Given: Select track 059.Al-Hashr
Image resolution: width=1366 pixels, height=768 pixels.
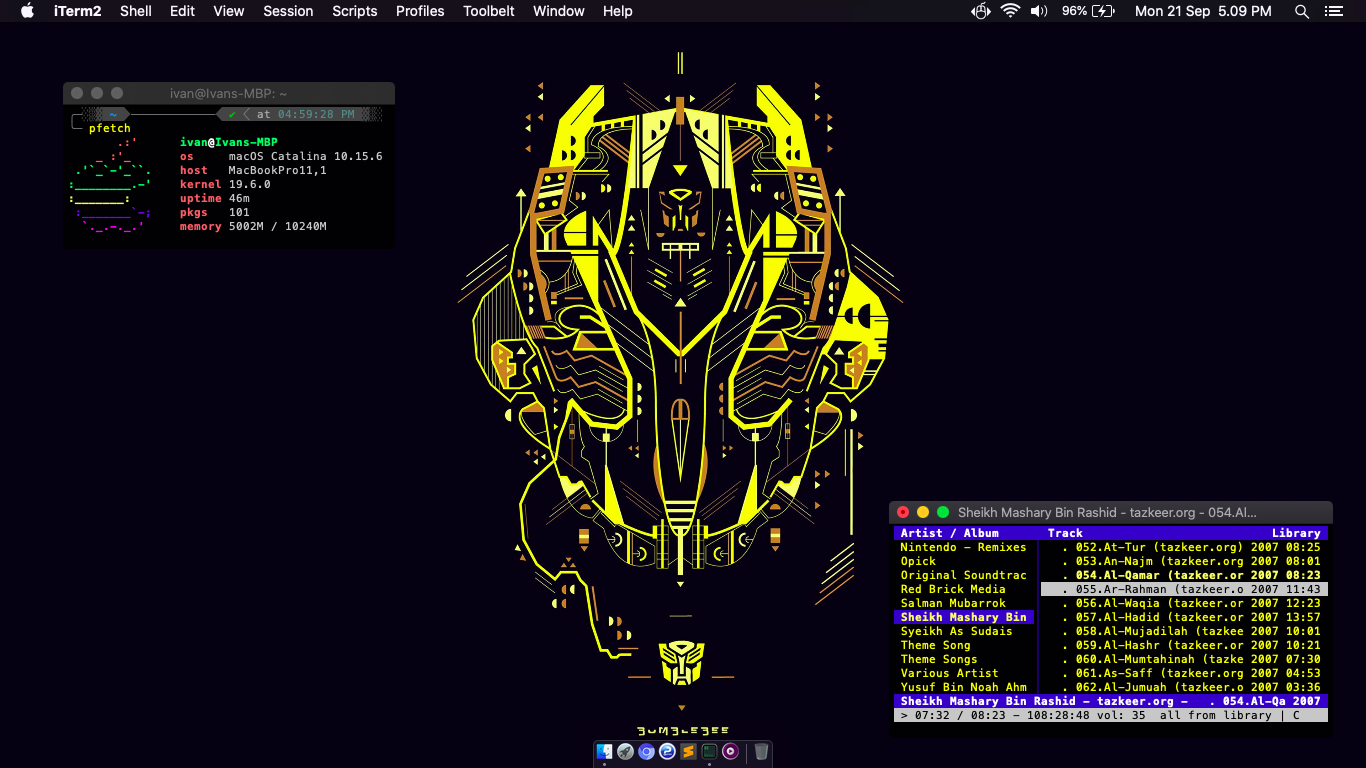Looking at the screenshot, I should click(1184, 645).
